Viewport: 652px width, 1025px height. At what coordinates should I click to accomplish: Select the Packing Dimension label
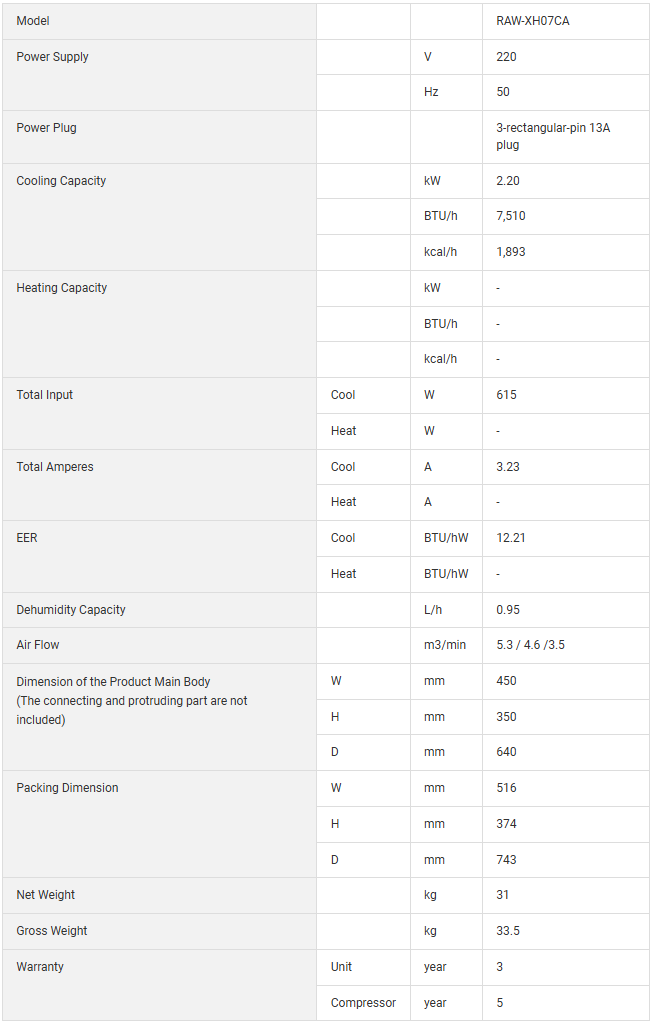(x=67, y=788)
